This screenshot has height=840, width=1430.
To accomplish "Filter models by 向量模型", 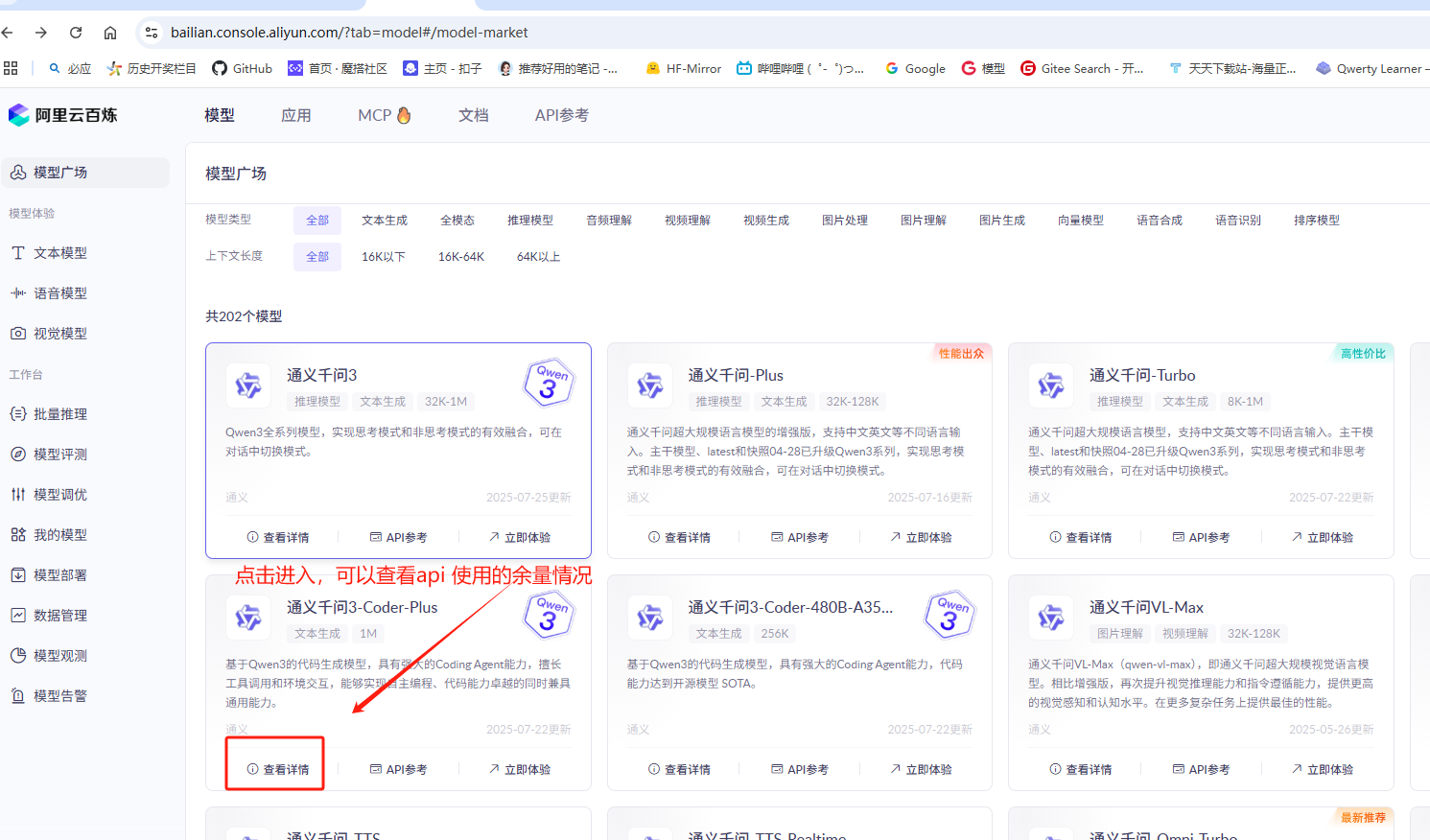I will click(x=1081, y=221).
